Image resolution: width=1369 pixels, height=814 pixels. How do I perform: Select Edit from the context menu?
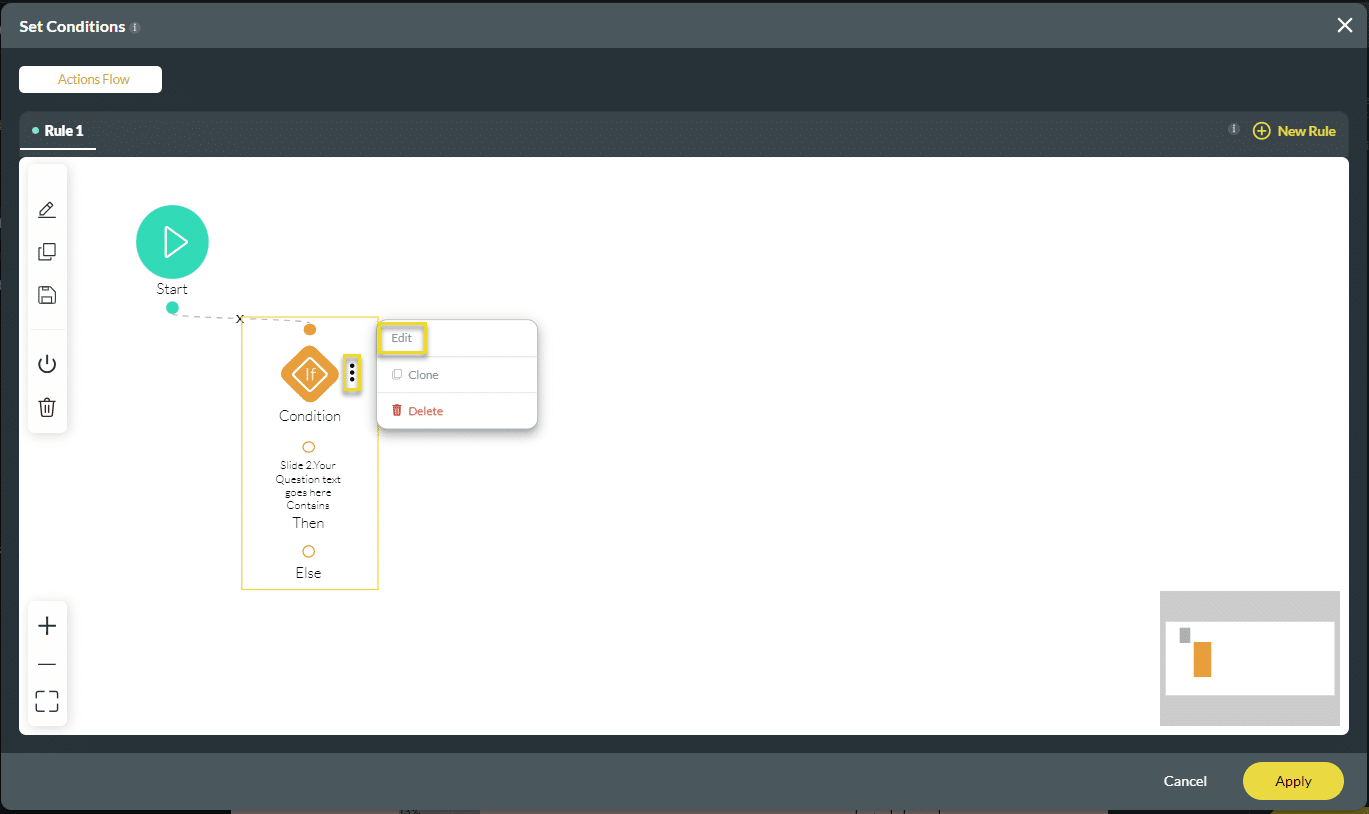click(x=402, y=338)
